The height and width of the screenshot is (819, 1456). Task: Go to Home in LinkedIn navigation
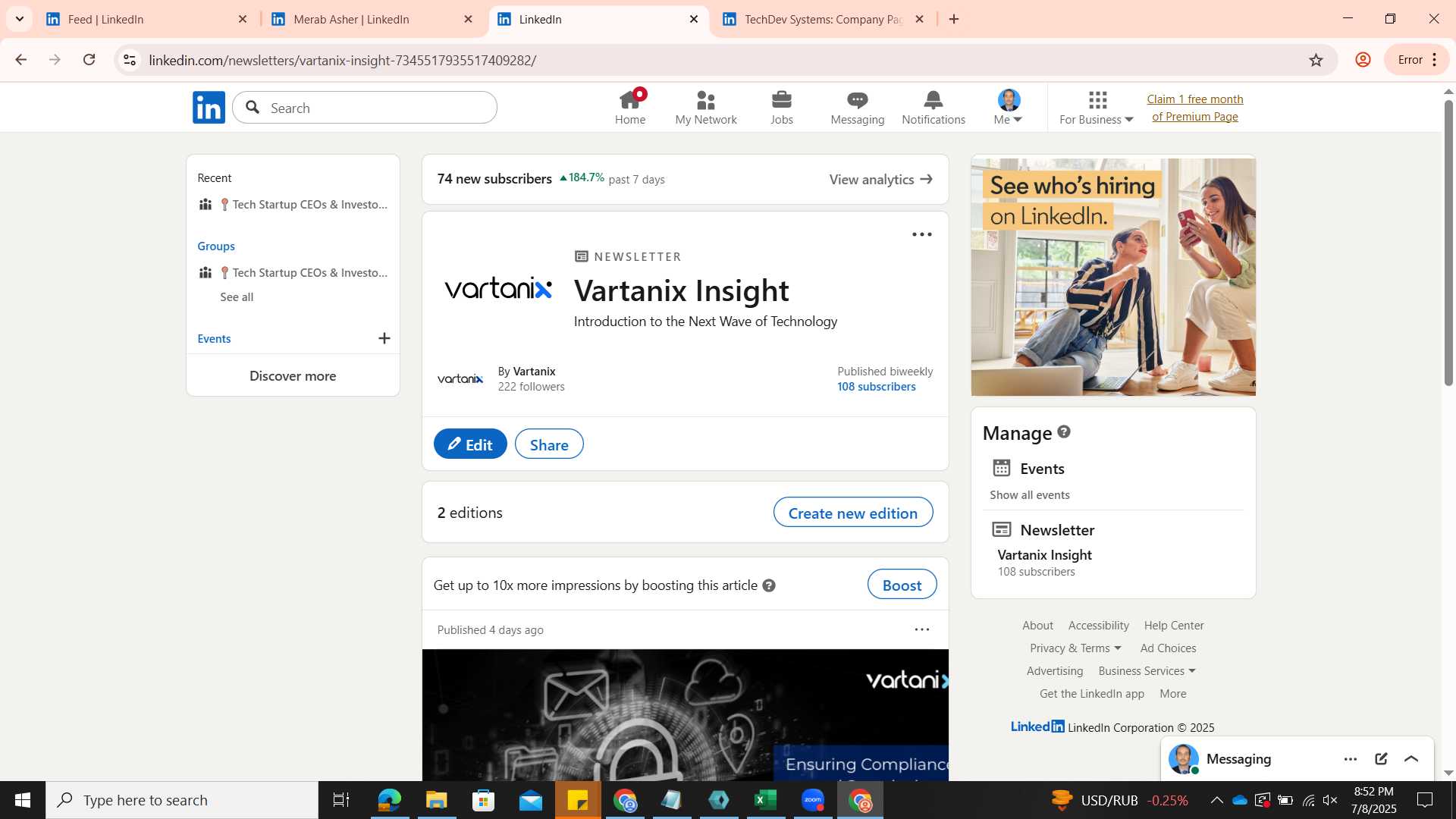[x=630, y=108]
